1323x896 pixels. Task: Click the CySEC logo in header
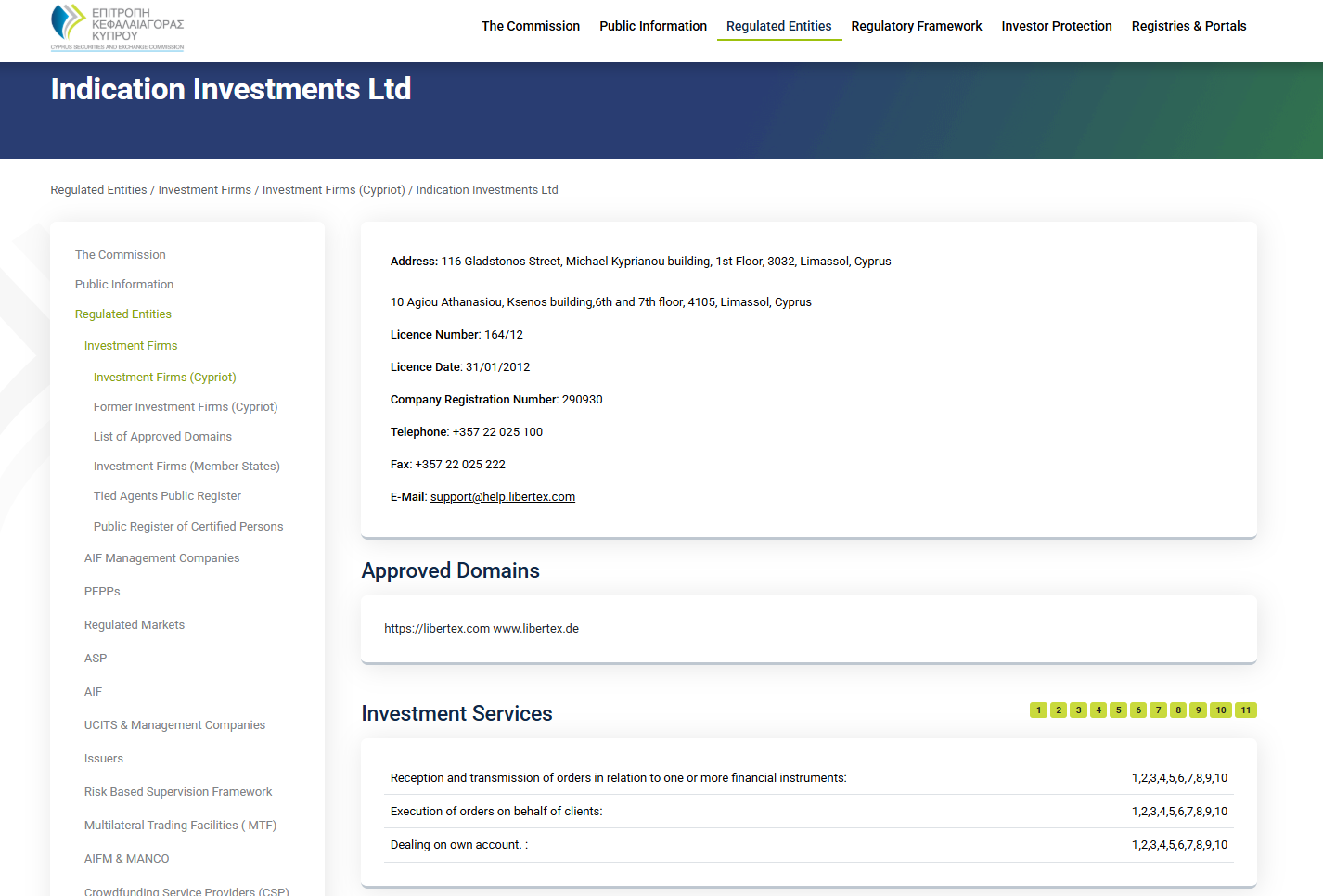(118, 27)
